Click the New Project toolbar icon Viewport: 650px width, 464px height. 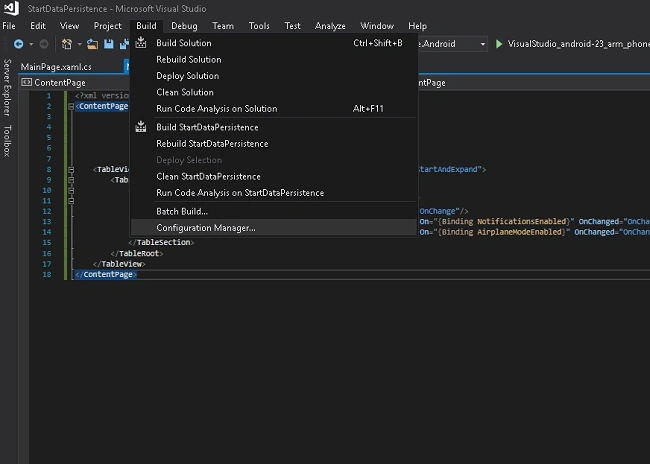(x=67, y=44)
